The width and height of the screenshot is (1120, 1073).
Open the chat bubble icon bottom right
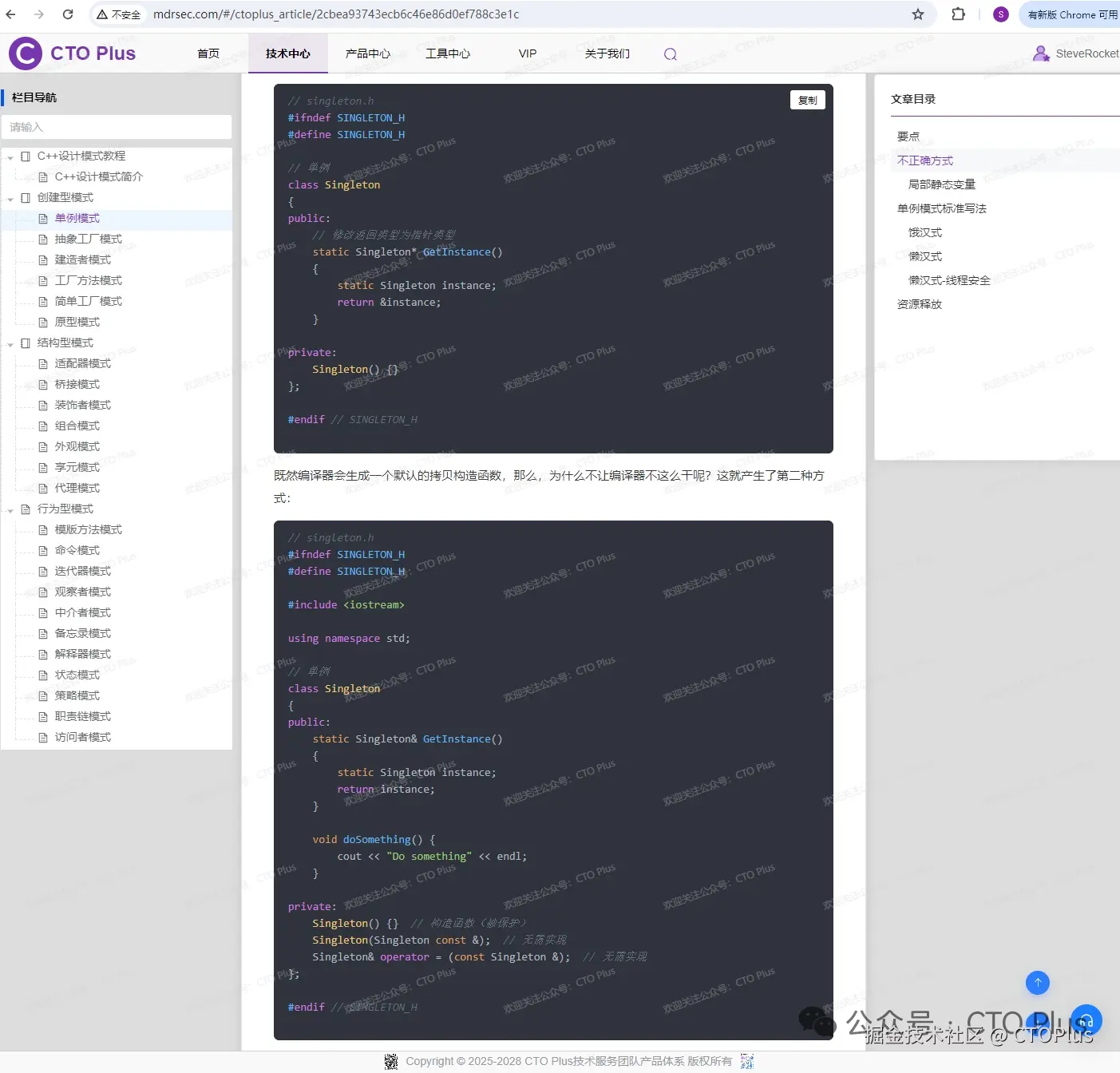(1086, 1020)
